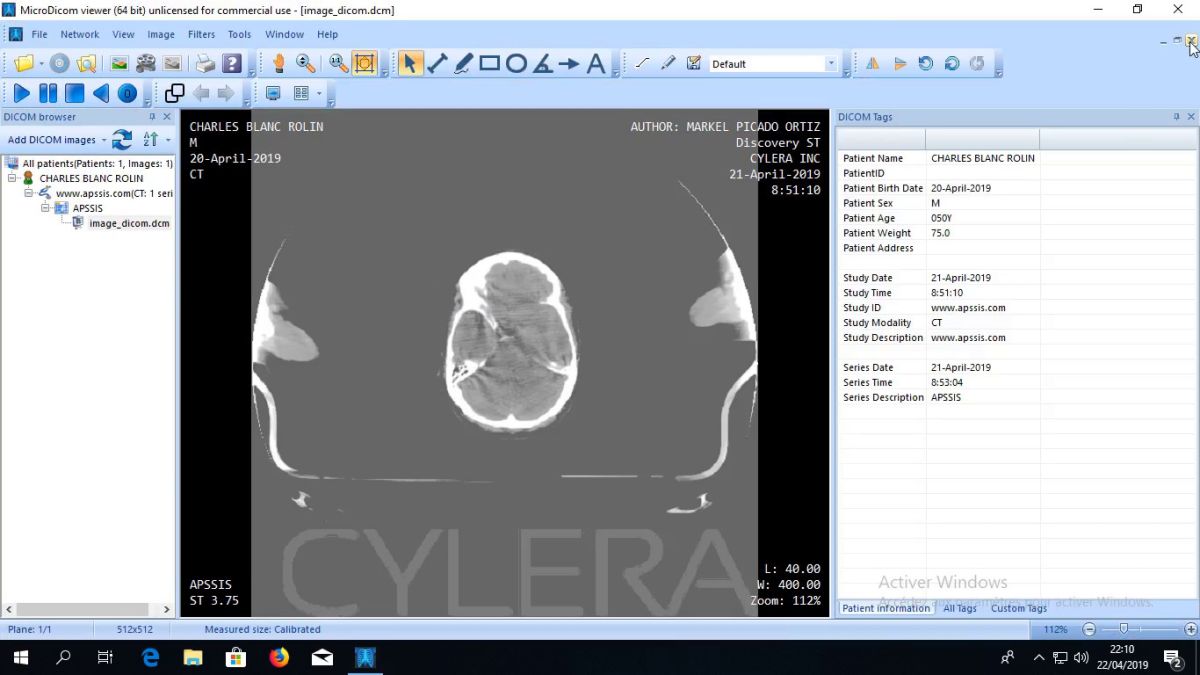Toggle the pointer selection tool
This screenshot has width=1200, height=675.
pyautogui.click(x=409, y=64)
